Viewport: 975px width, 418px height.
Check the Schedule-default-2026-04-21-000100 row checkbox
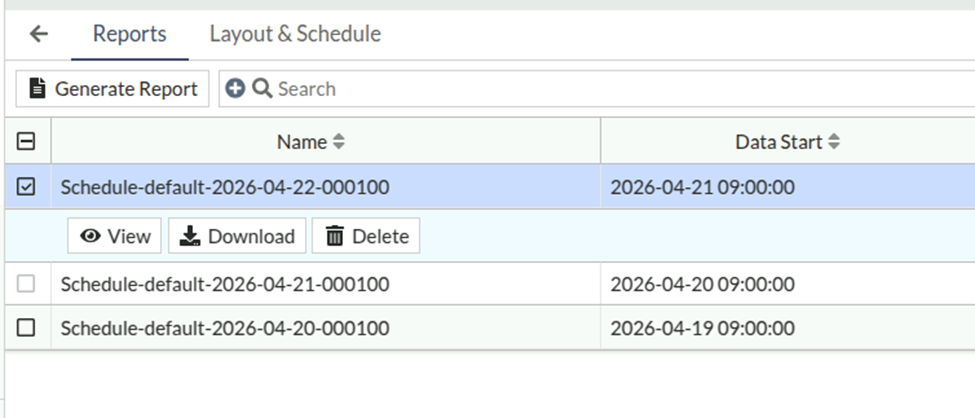tap(25, 284)
